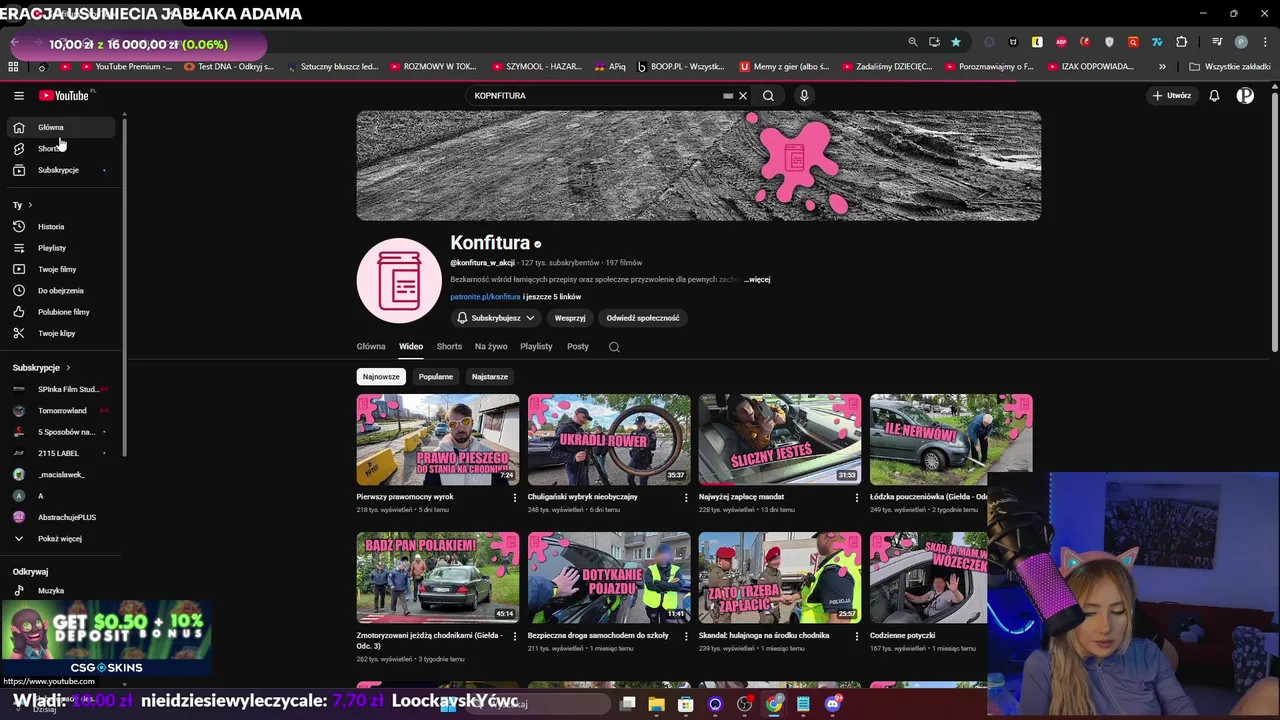
Task: Click the Konfitura channel avatar
Action: click(399, 281)
